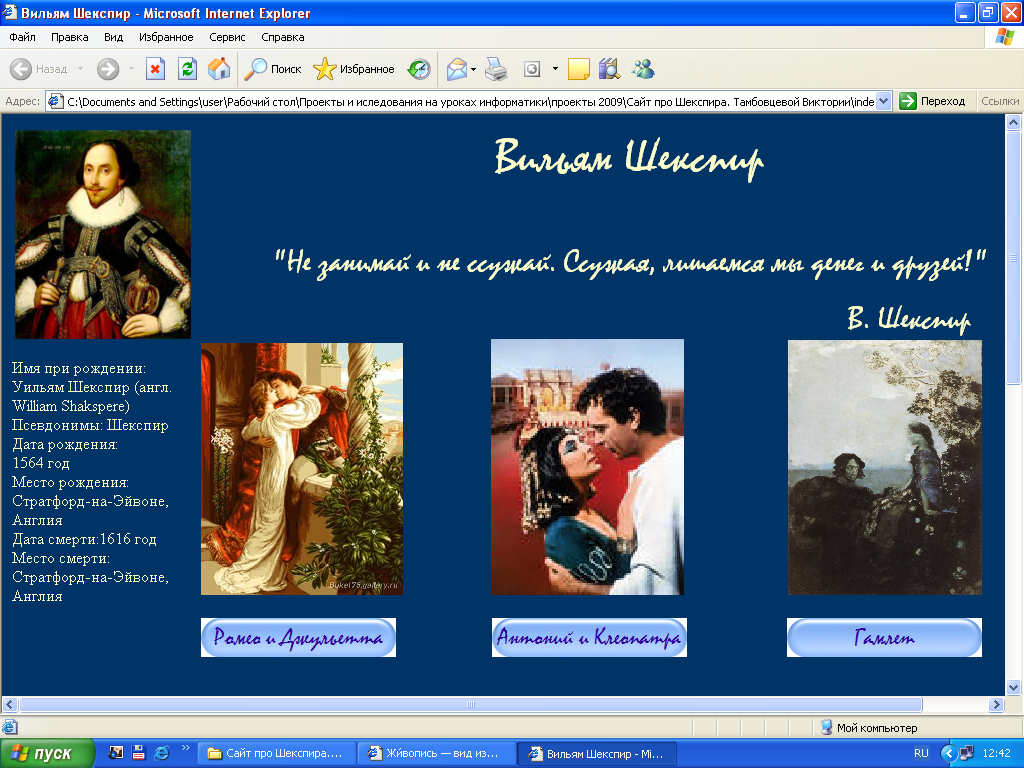The width and height of the screenshot is (1024, 768).
Task: Switch to Живопись taskbar window button
Action: (437, 753)
